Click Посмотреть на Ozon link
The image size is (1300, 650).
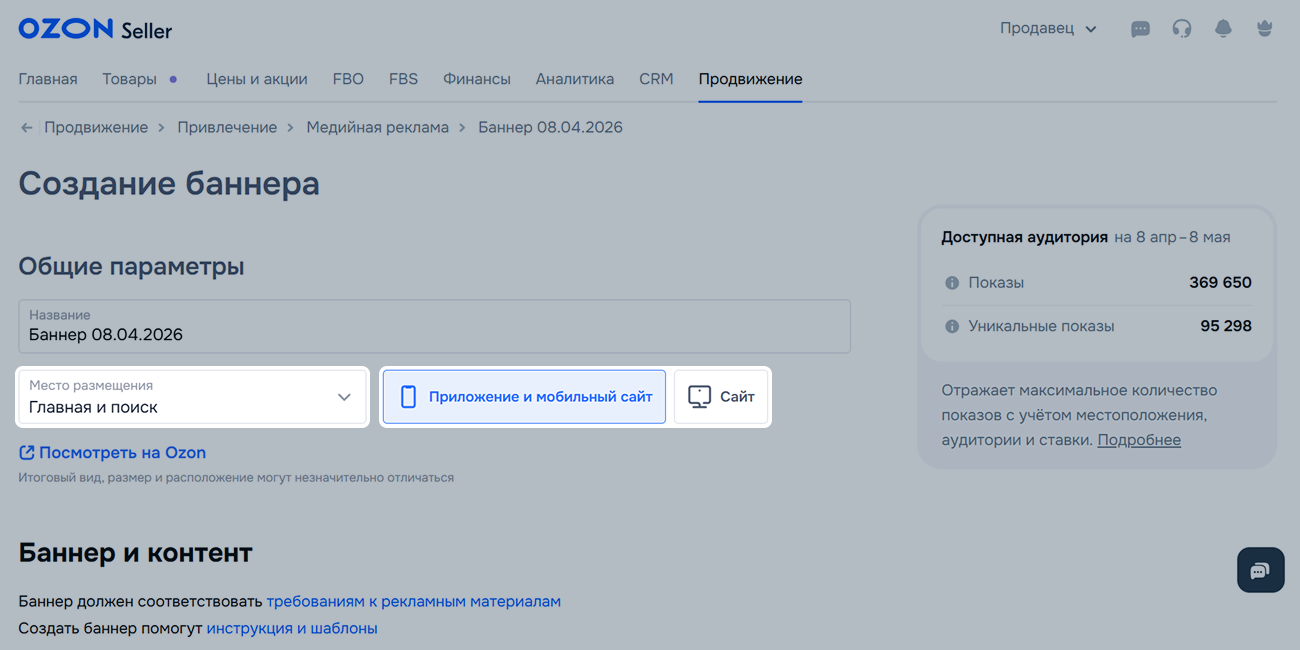point(113,453)
